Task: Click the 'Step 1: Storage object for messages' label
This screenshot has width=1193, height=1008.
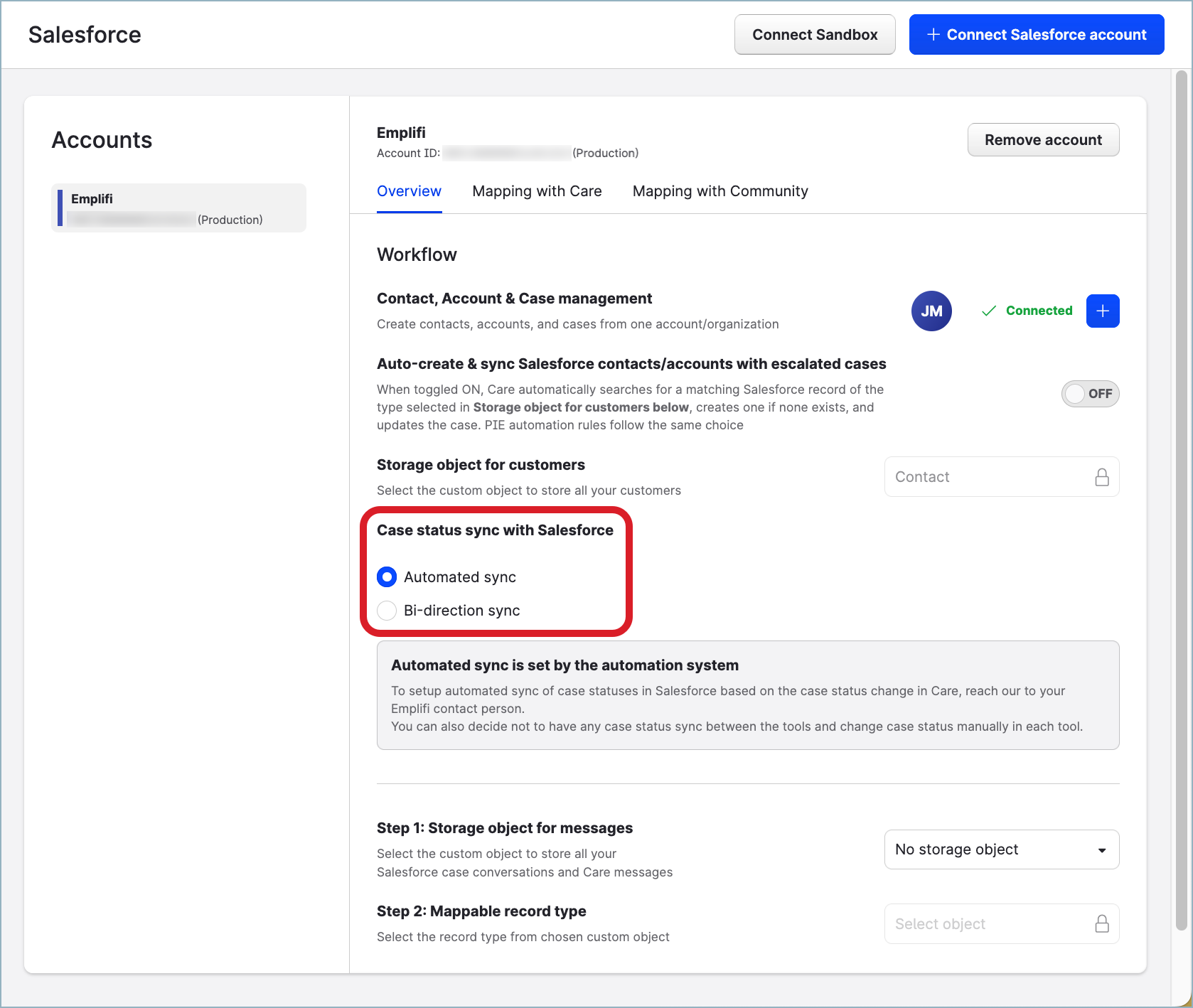Action: [505, 828]
